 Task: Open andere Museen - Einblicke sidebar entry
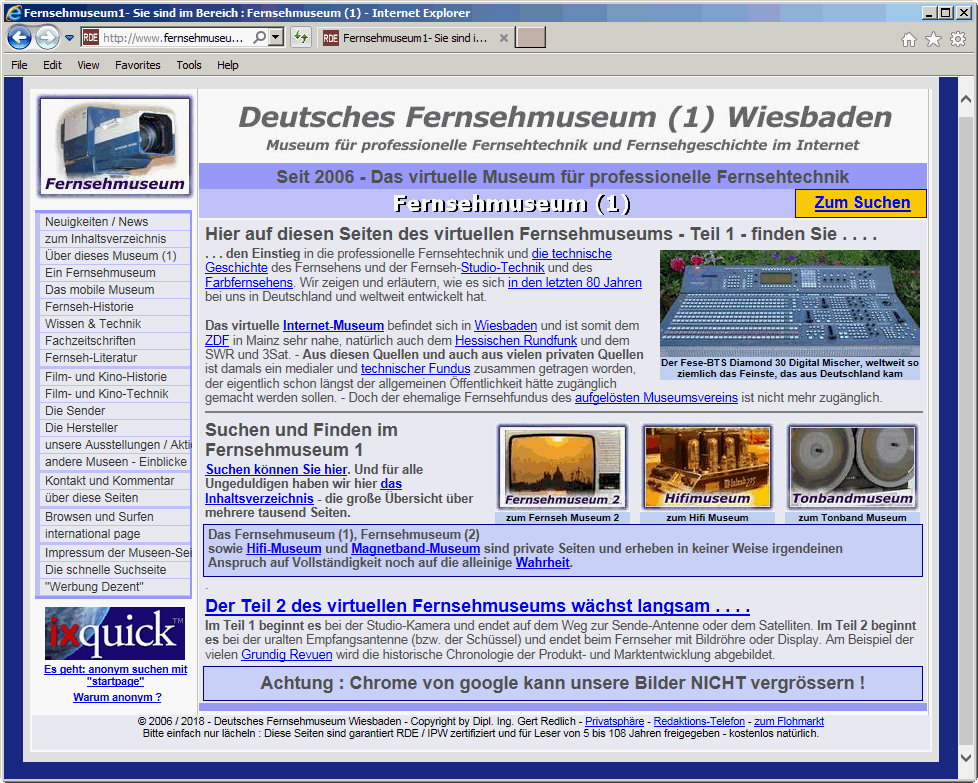click(115, 462)
